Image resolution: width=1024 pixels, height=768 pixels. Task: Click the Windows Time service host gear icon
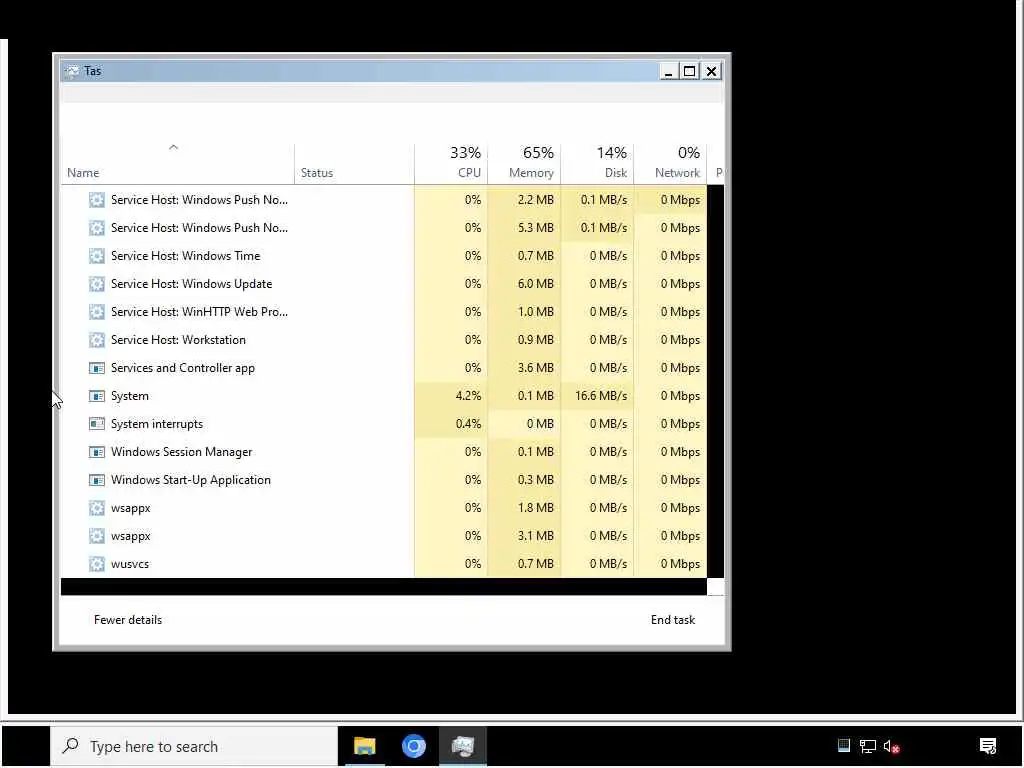click(97, 256)
